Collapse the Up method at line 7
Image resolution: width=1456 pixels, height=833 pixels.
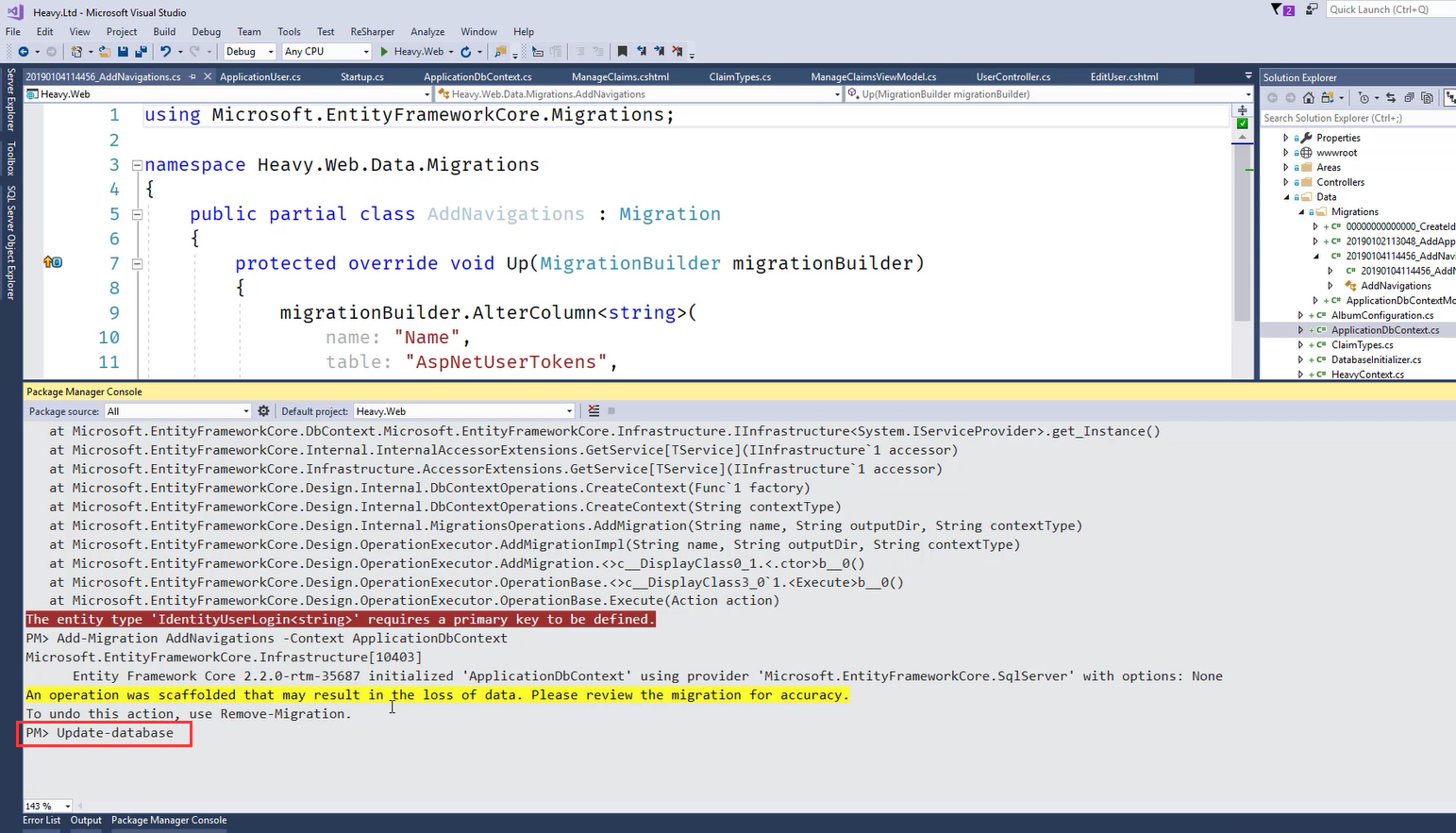pyautogui.click(x=137, y=263)
